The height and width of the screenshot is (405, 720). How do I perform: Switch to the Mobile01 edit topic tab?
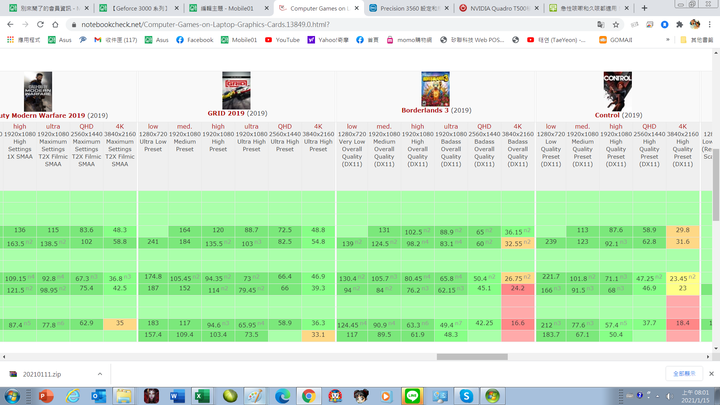pyautogui.click(x=229, y=8)
